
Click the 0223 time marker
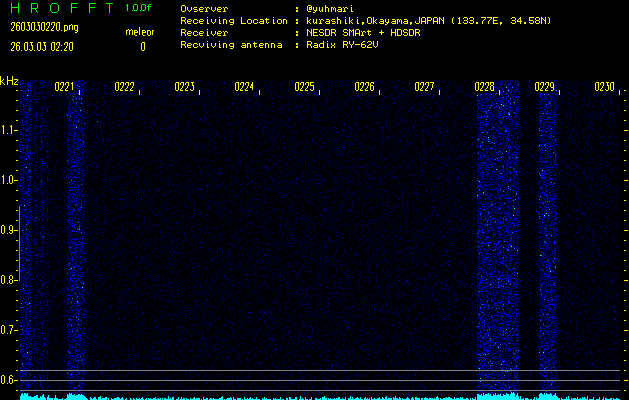[x=184, y=87]
